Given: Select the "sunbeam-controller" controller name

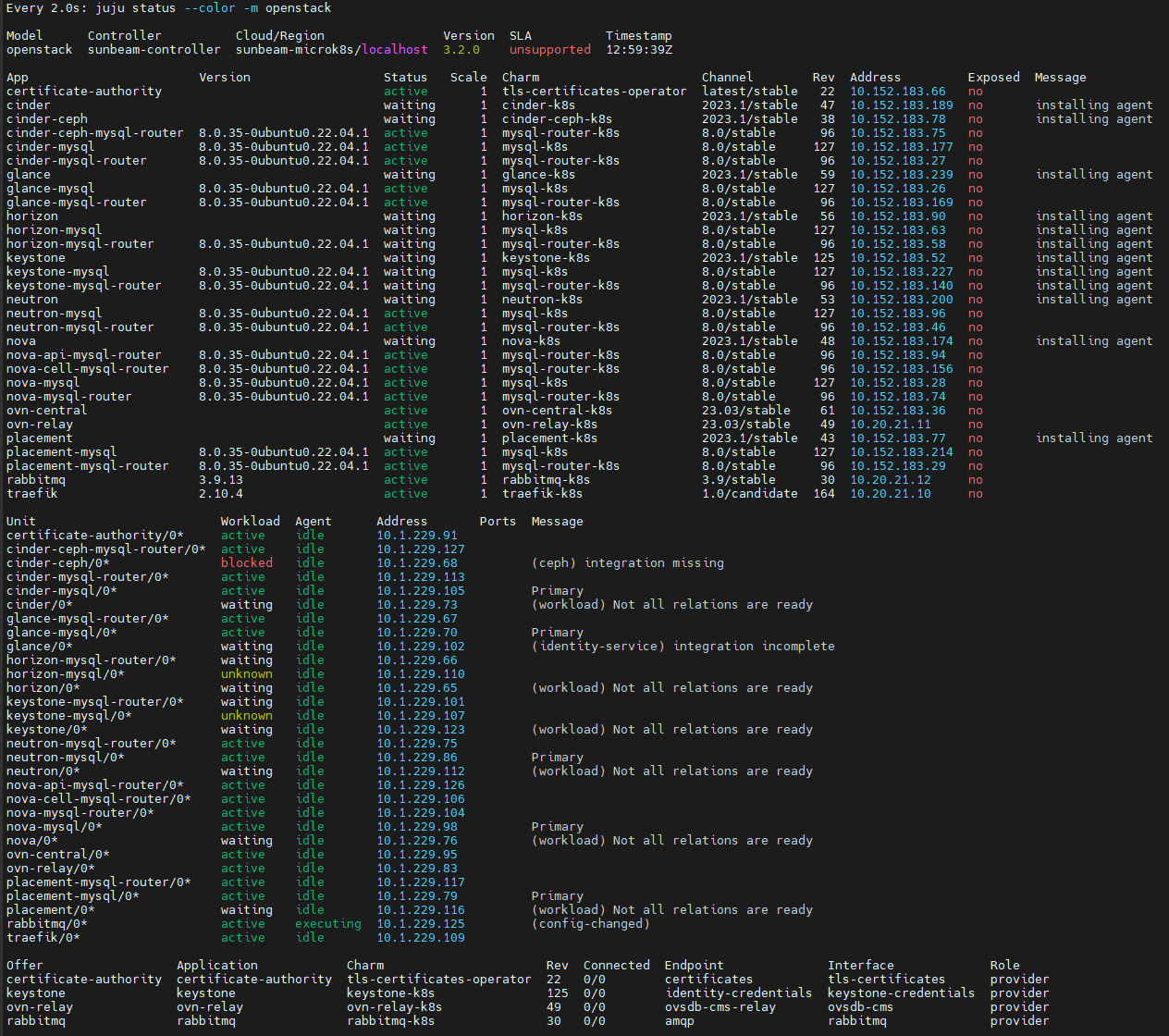Looking at the screenshot, I should (x=154, y=50).
